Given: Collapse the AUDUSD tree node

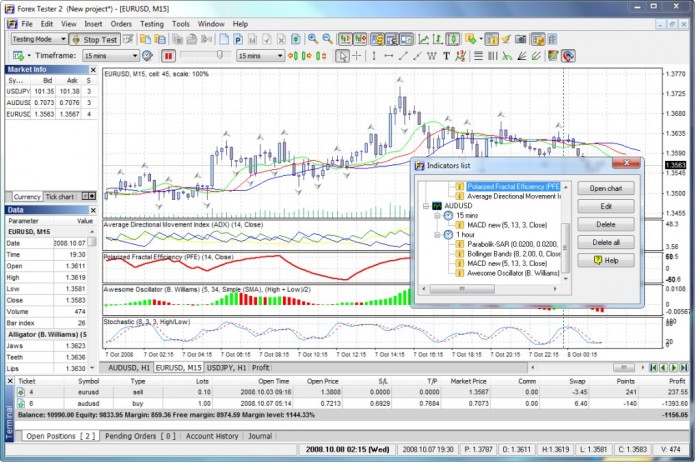Looking at the screenshot, I should pos(425,207).
